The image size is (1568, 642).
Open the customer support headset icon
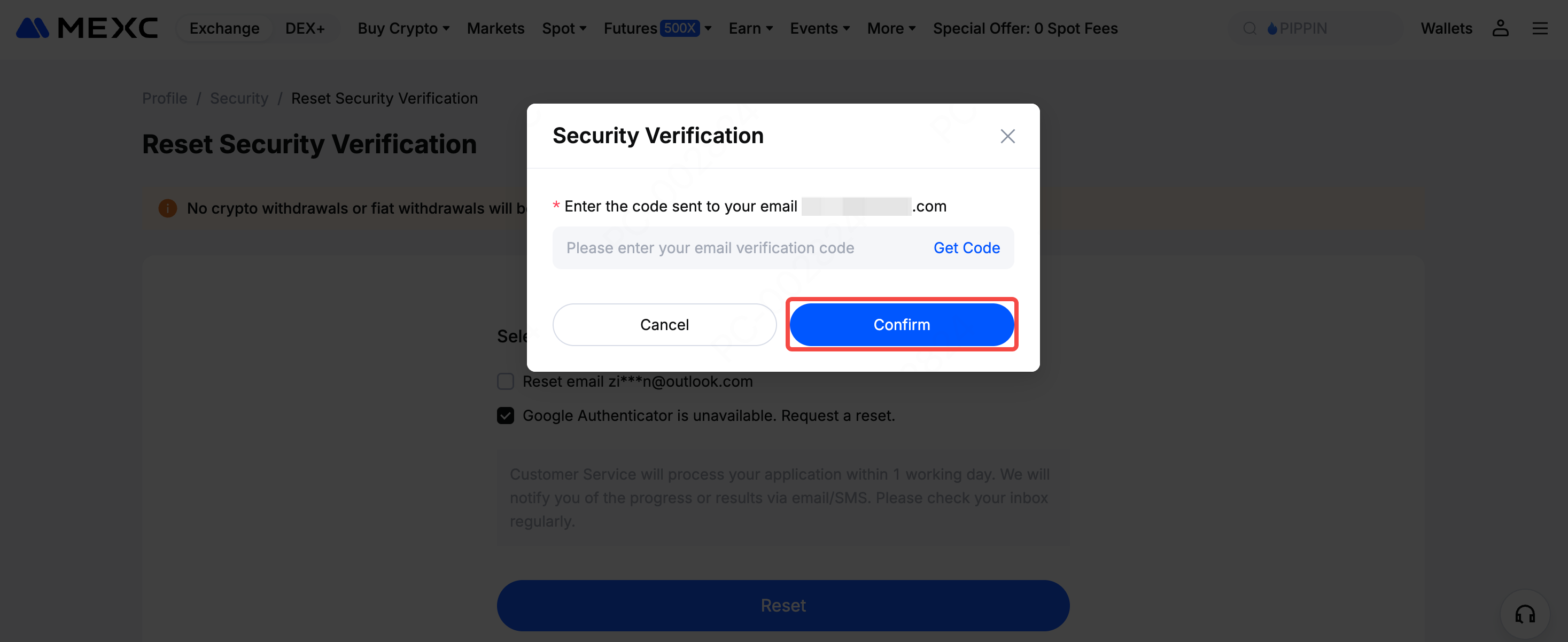pos(1525,614)
